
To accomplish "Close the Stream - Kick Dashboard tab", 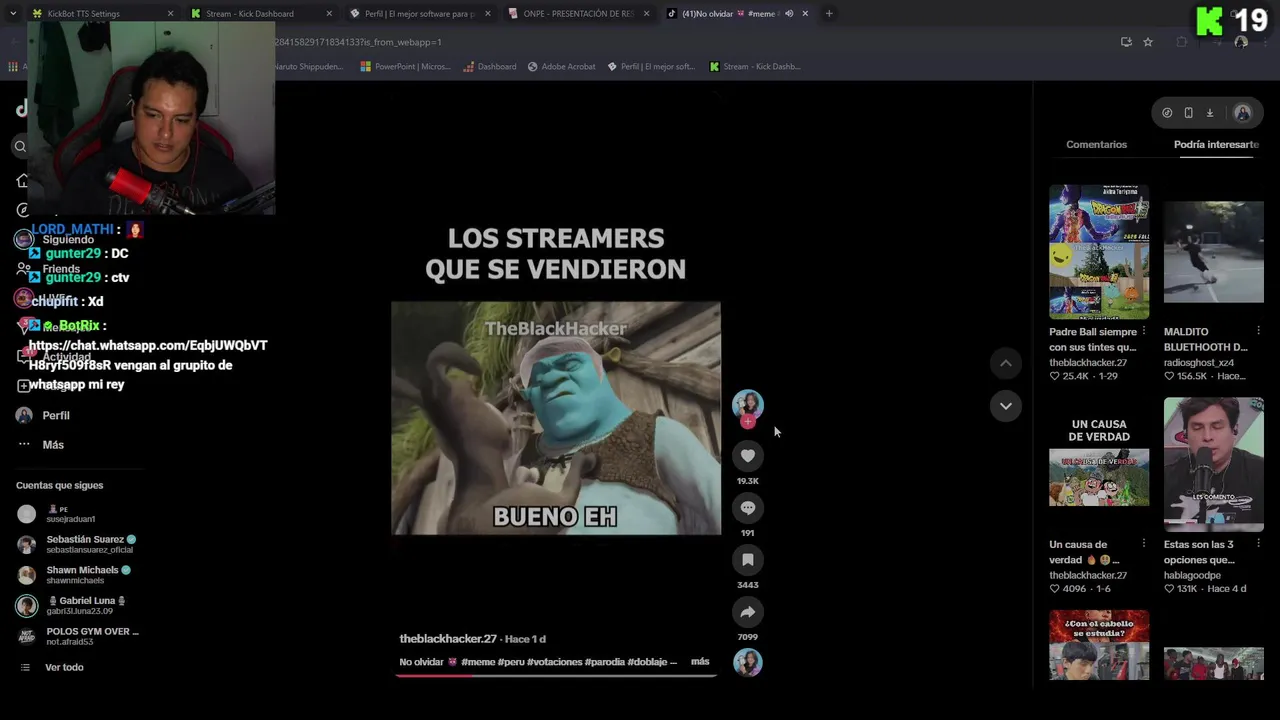I will [329, 14].
